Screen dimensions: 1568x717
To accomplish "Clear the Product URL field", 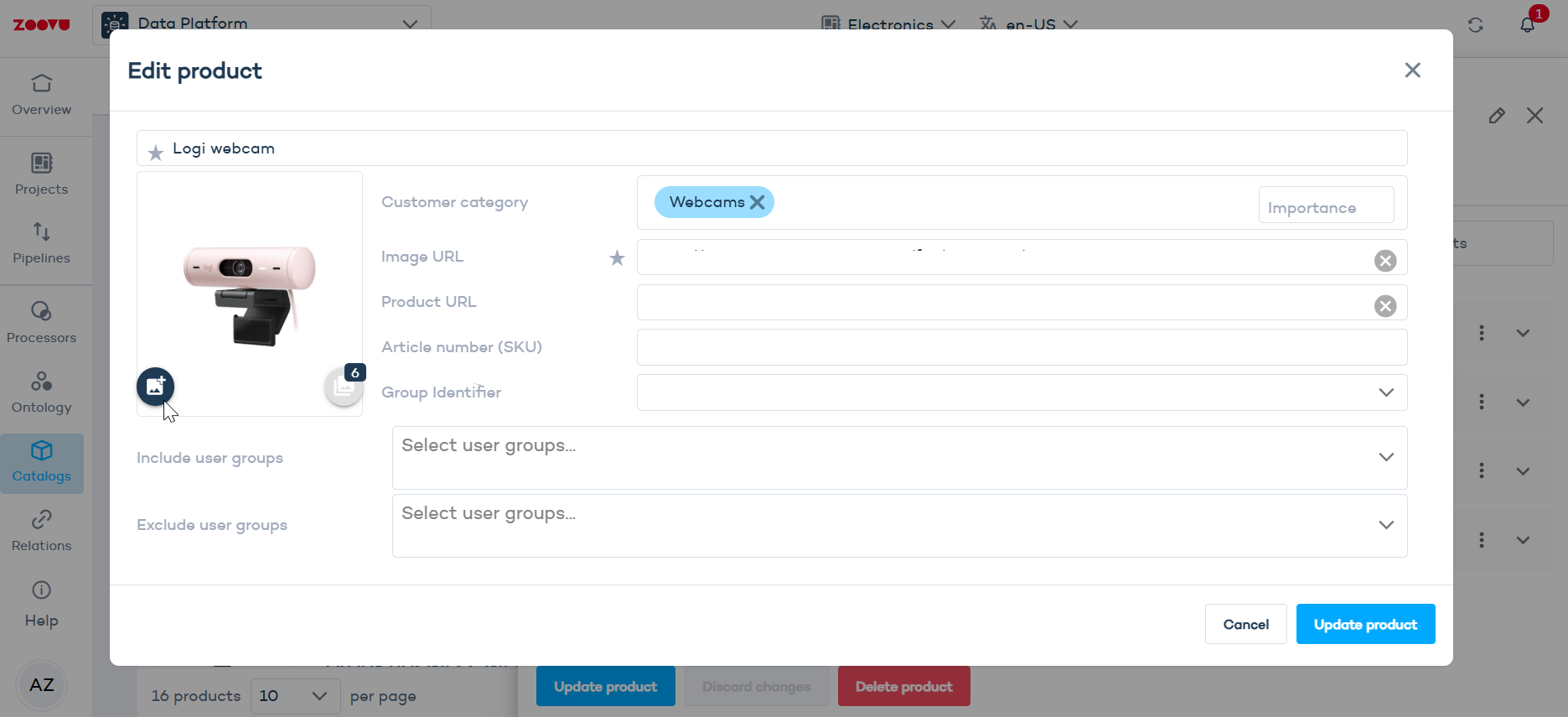I will pyautogui.click(x=1385, y=306).
